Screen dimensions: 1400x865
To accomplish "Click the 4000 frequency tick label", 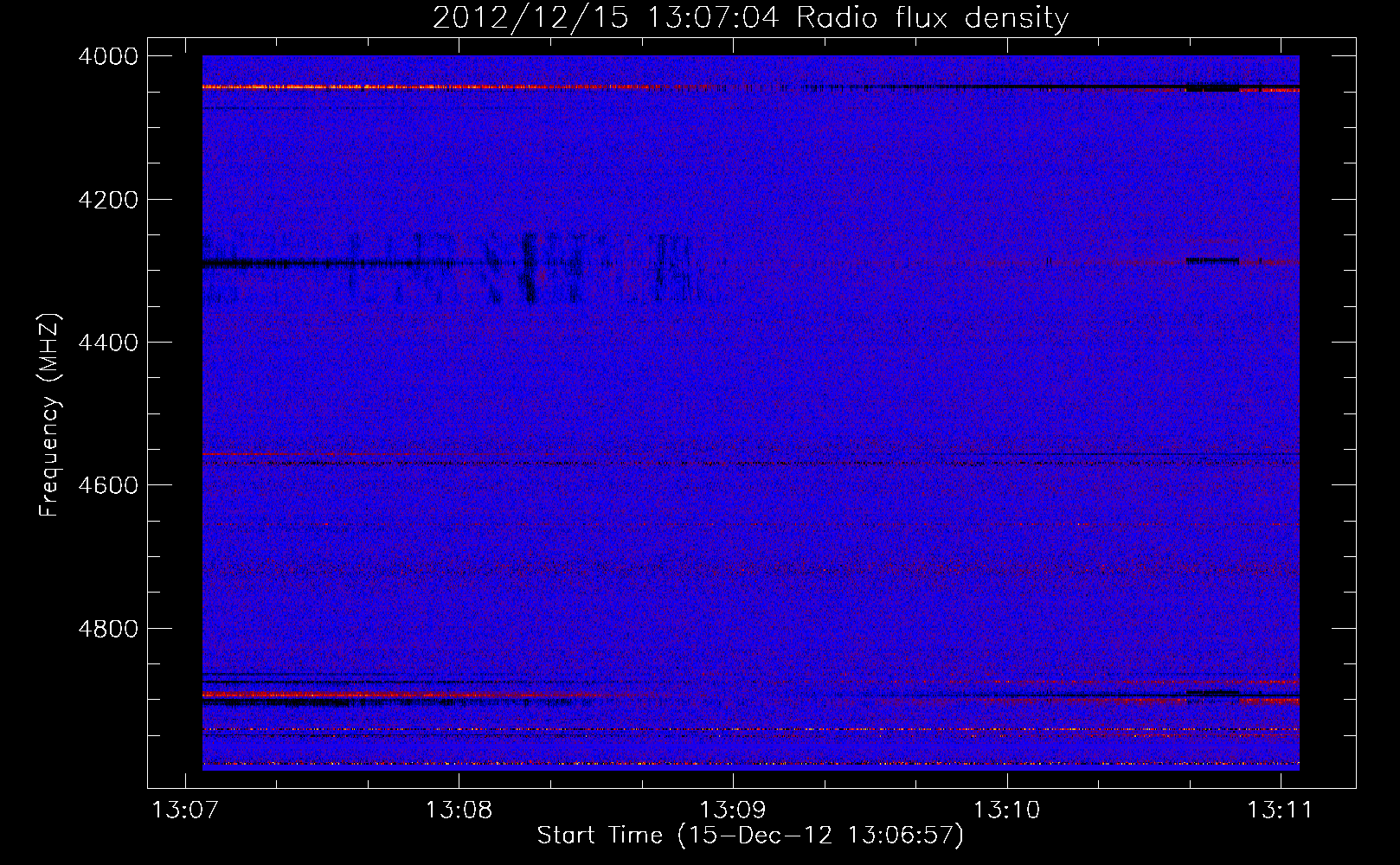I will (x=107, y=56).
